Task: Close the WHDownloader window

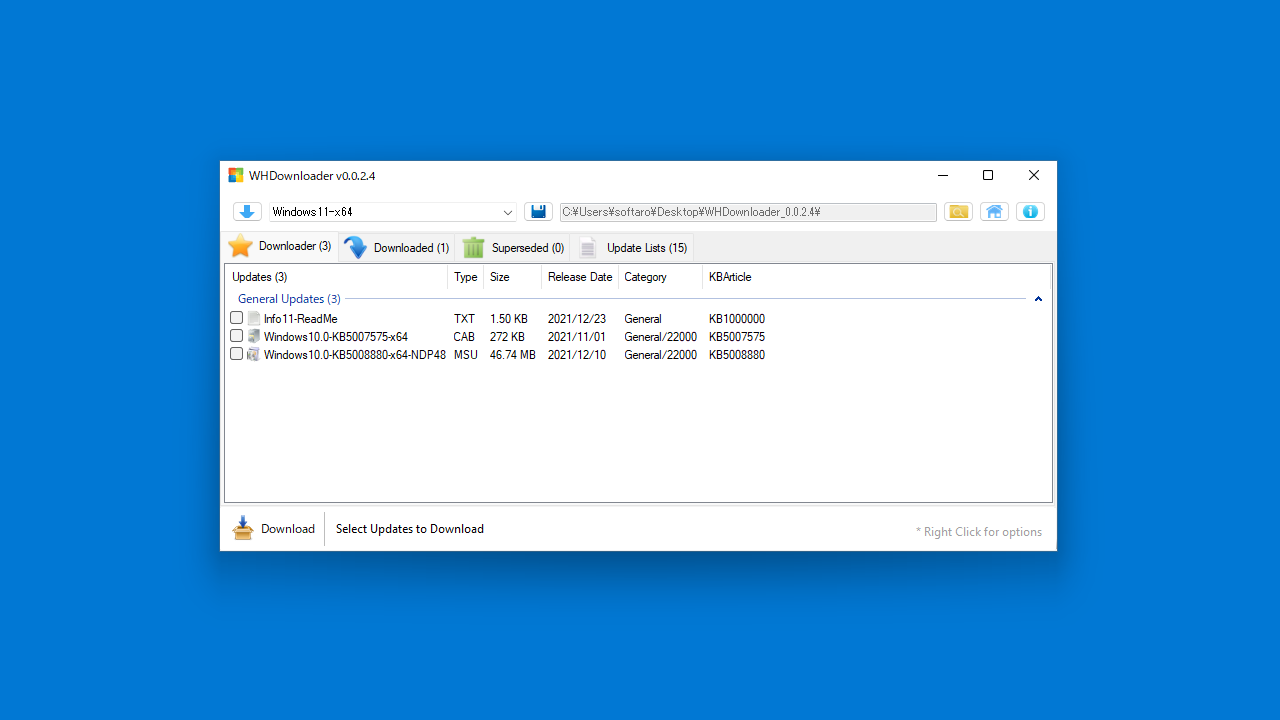Action: click(x=1034, y=175)
